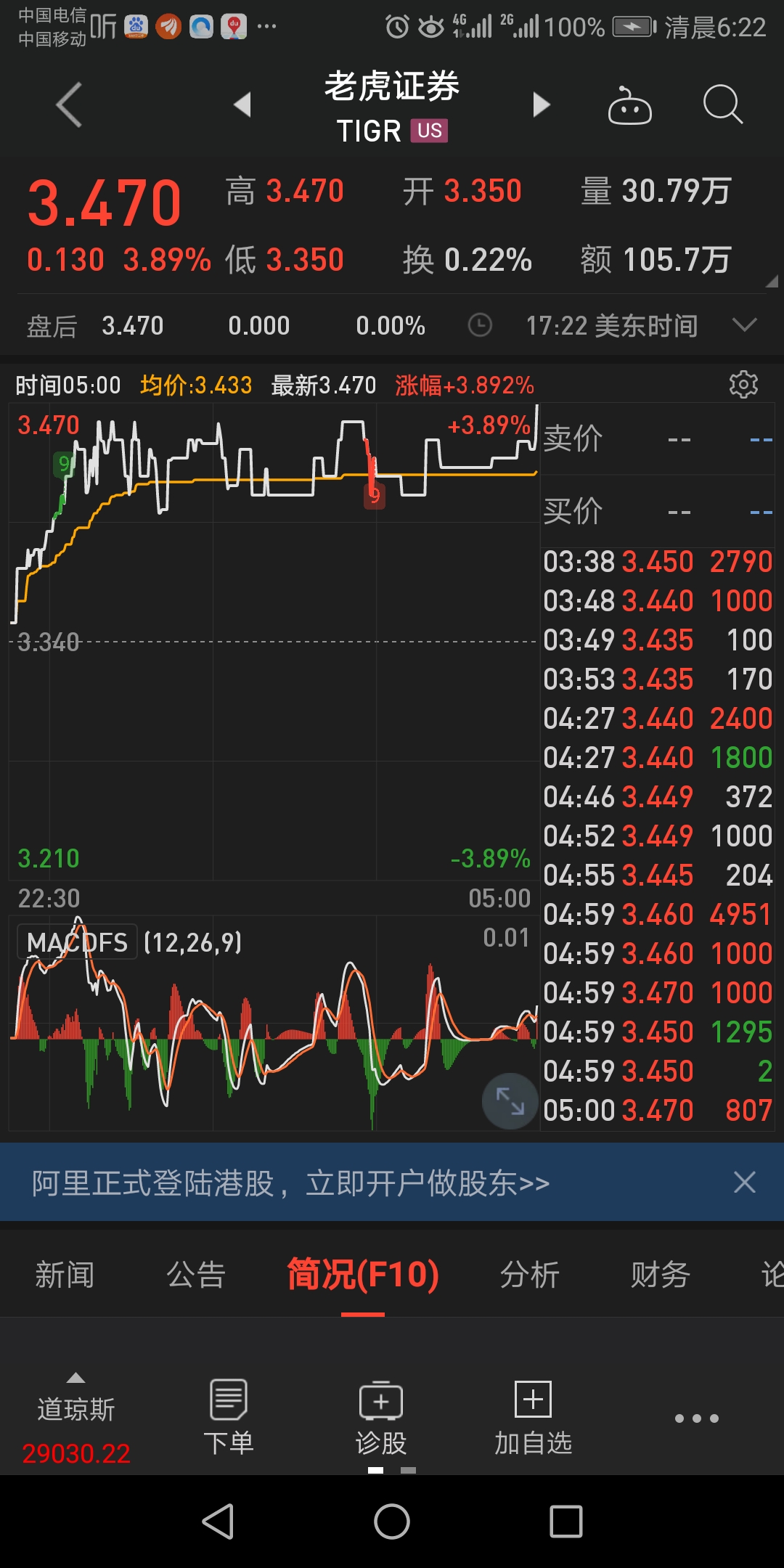Screen dimensions: 784x1568
Task: Select the 05:00 3.470 807 trade row
Action: click(658, 1111)
